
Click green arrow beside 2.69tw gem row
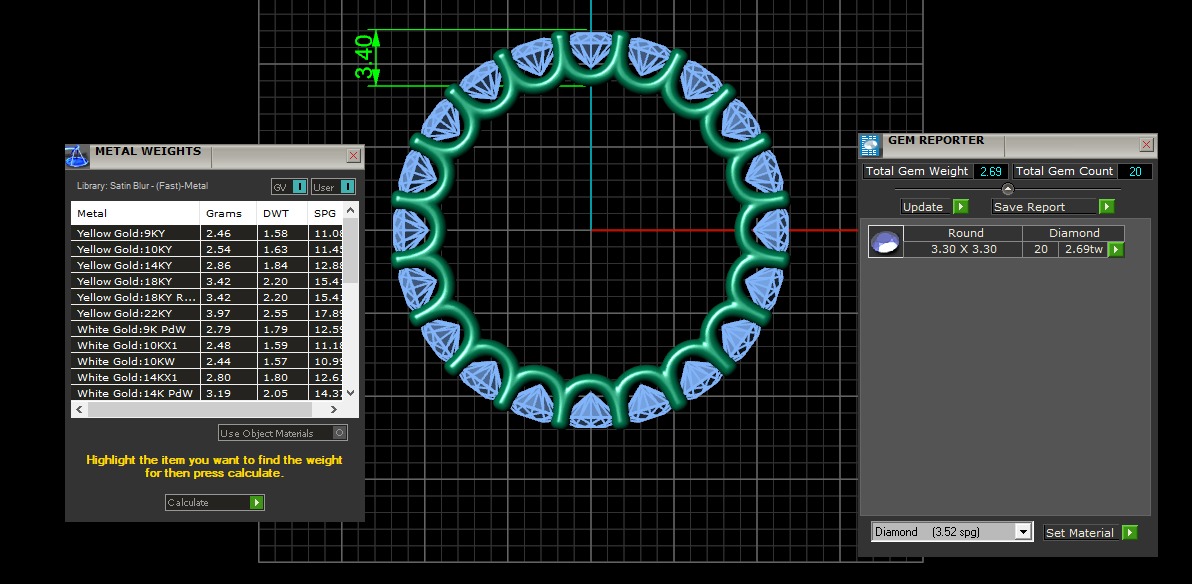[x=1115, y=249]
